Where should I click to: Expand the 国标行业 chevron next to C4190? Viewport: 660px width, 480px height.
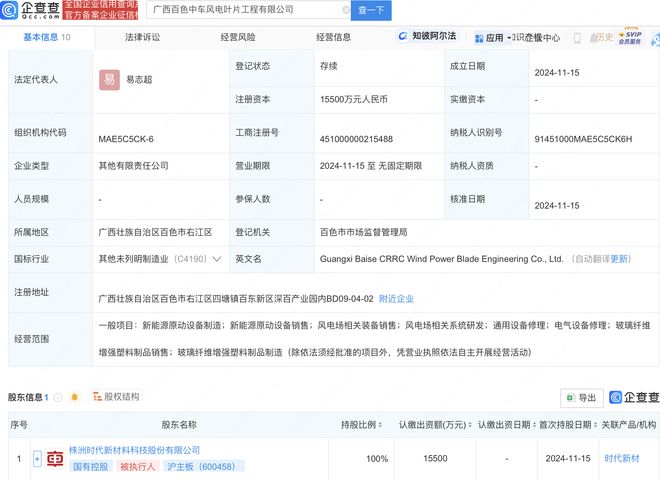(217, 259)
